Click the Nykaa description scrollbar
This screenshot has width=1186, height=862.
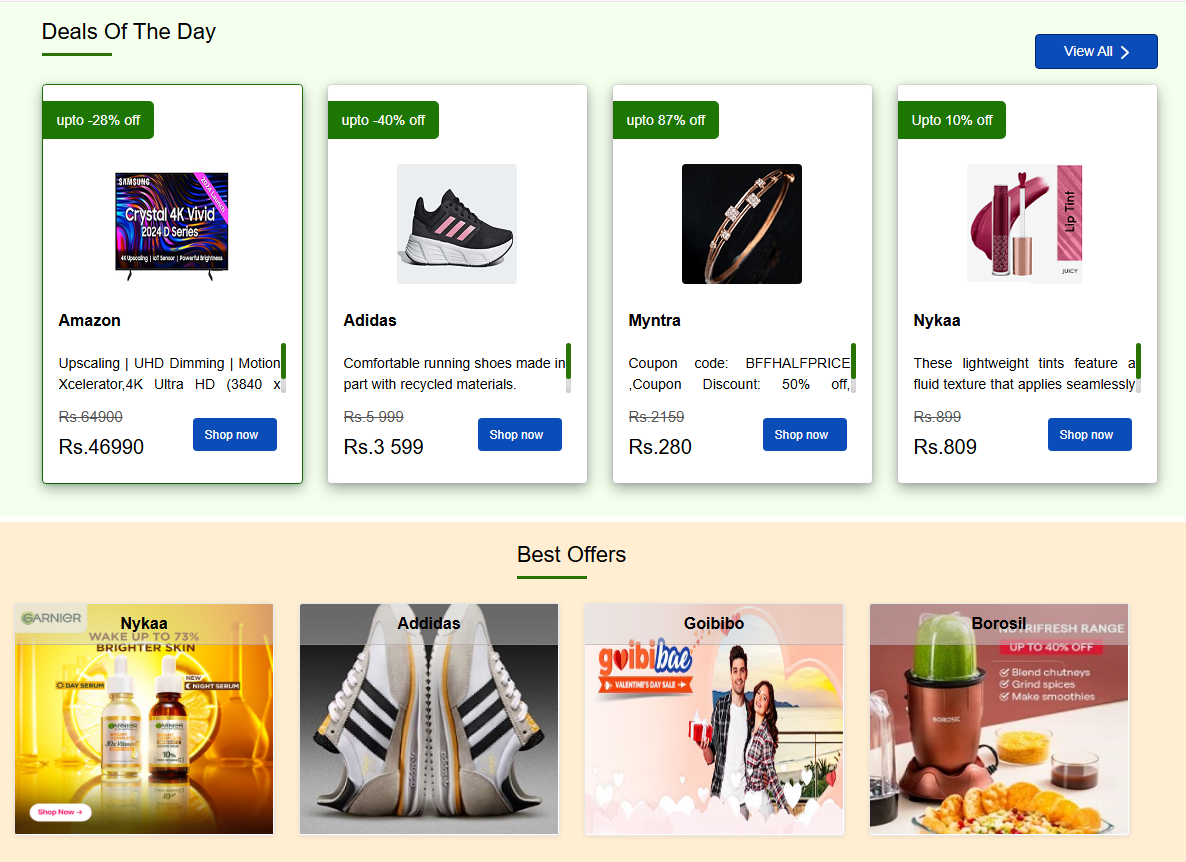point(1138,367)
